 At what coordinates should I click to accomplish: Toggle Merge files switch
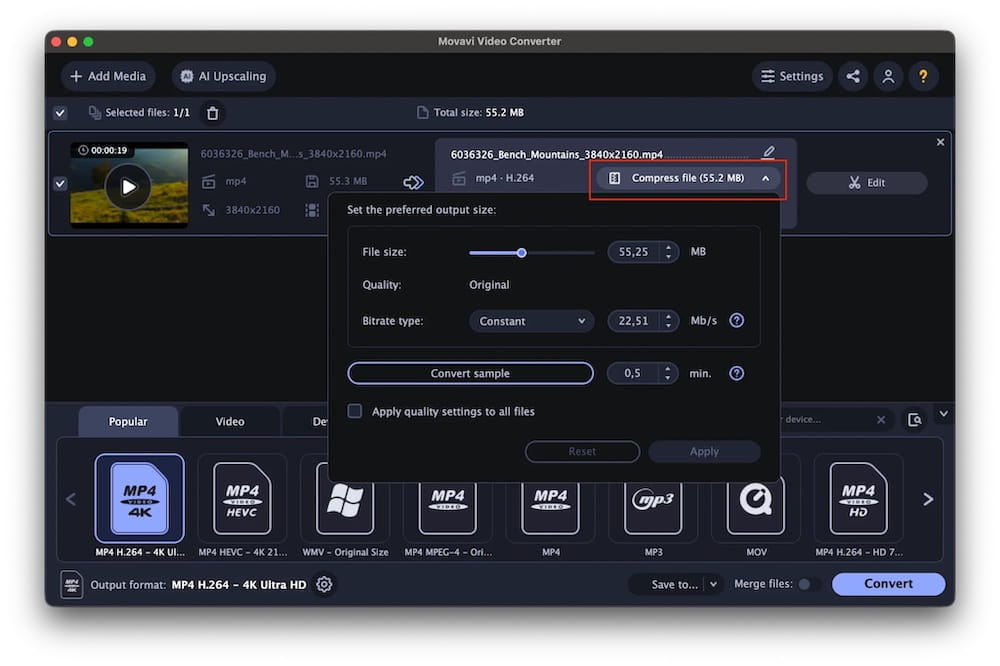pos(808,584)
